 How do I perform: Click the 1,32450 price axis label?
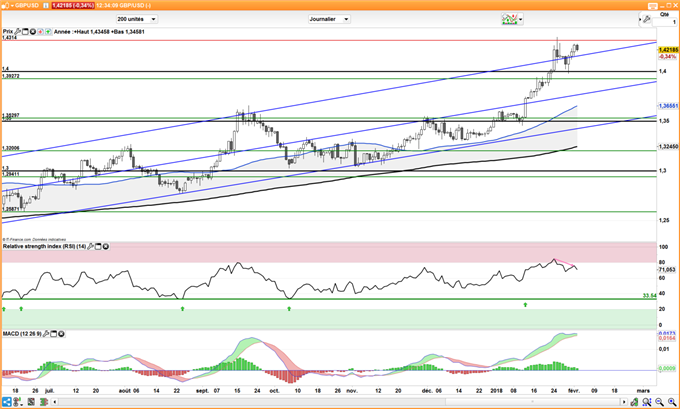[x=668, y=147]
